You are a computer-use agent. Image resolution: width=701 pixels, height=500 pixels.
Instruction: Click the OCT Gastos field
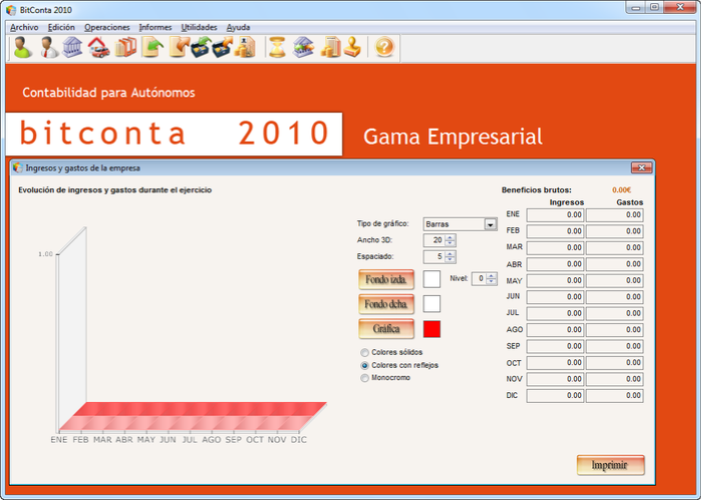(x=615, y=363)
